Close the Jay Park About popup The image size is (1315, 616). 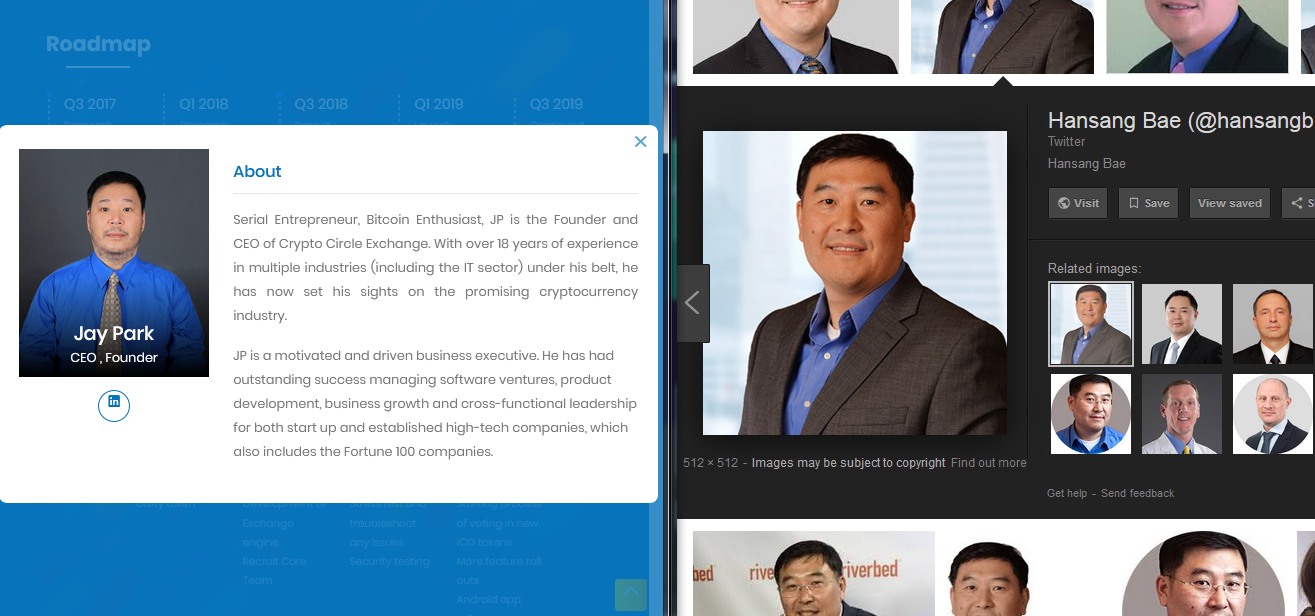(640, 142)
